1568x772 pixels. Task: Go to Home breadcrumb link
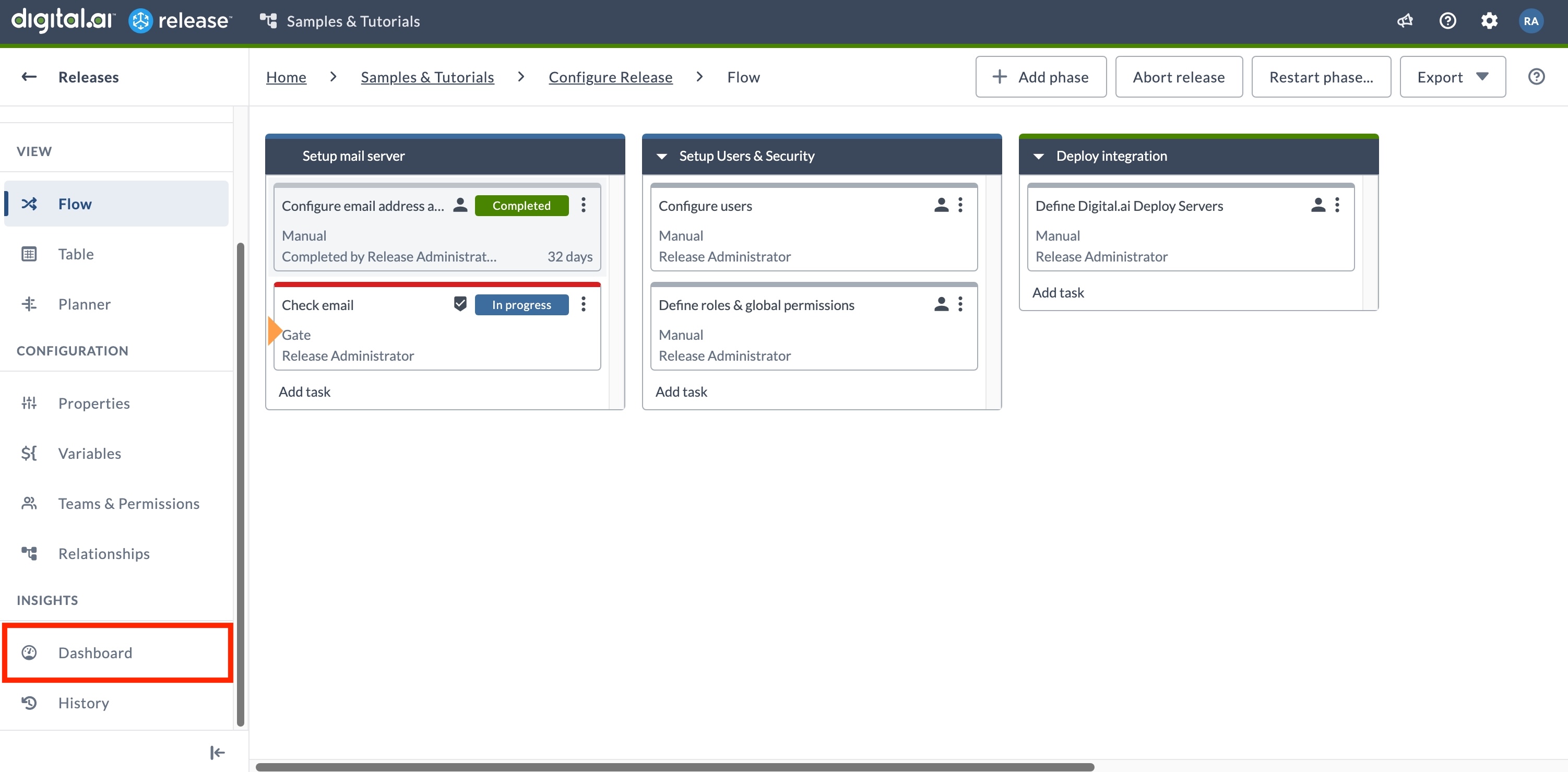(286, 77)
